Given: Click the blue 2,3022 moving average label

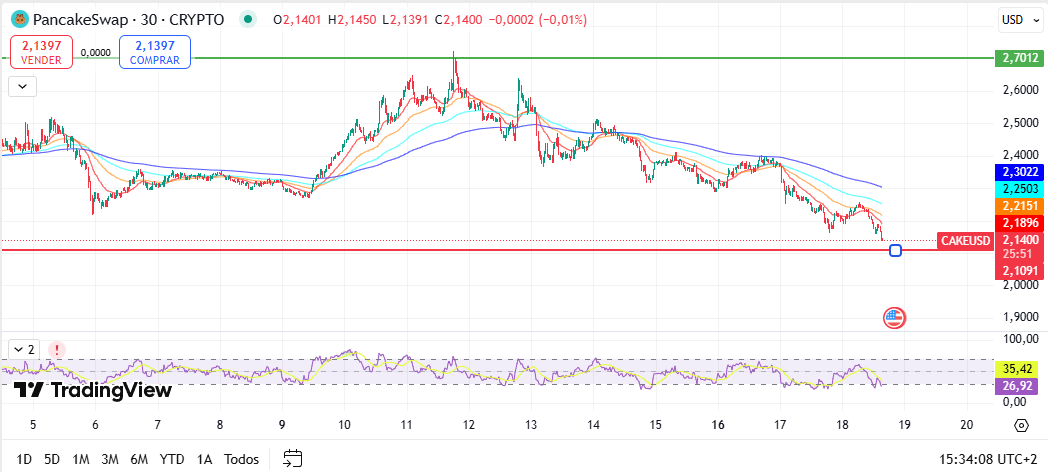Looking at the screenshot, I should pos(1019,172).
